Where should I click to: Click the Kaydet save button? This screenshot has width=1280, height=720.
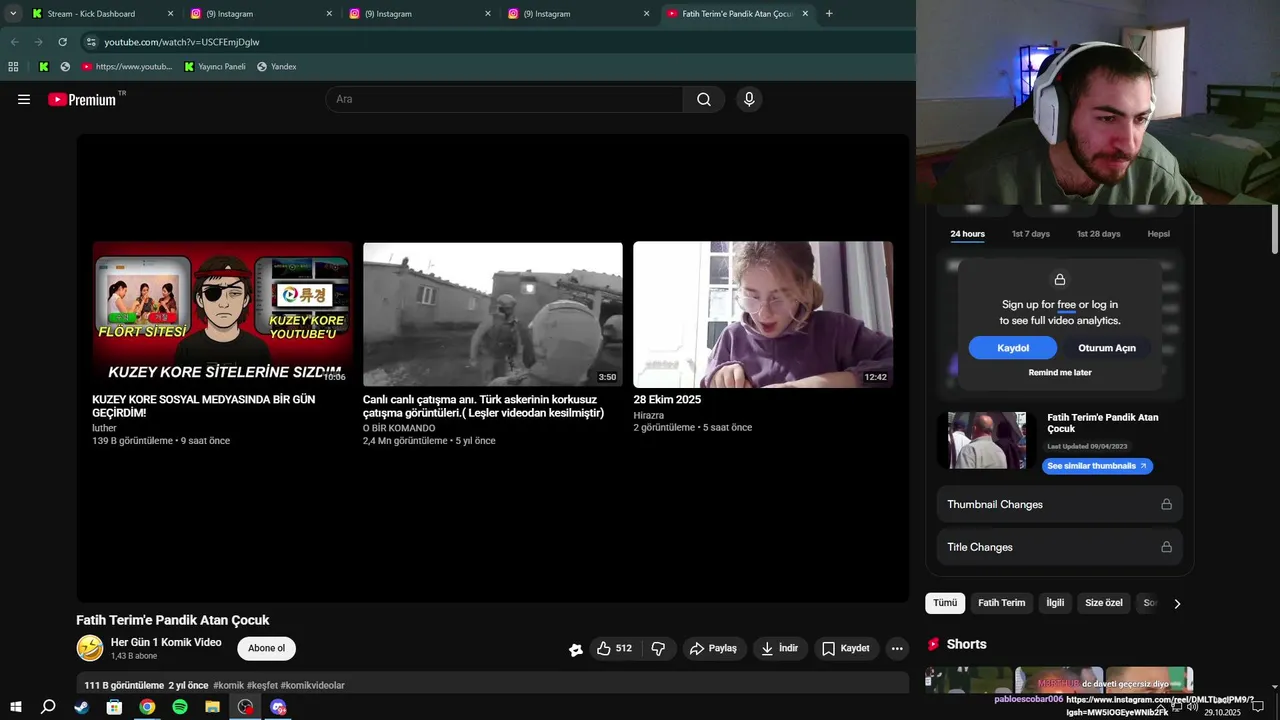846,648
